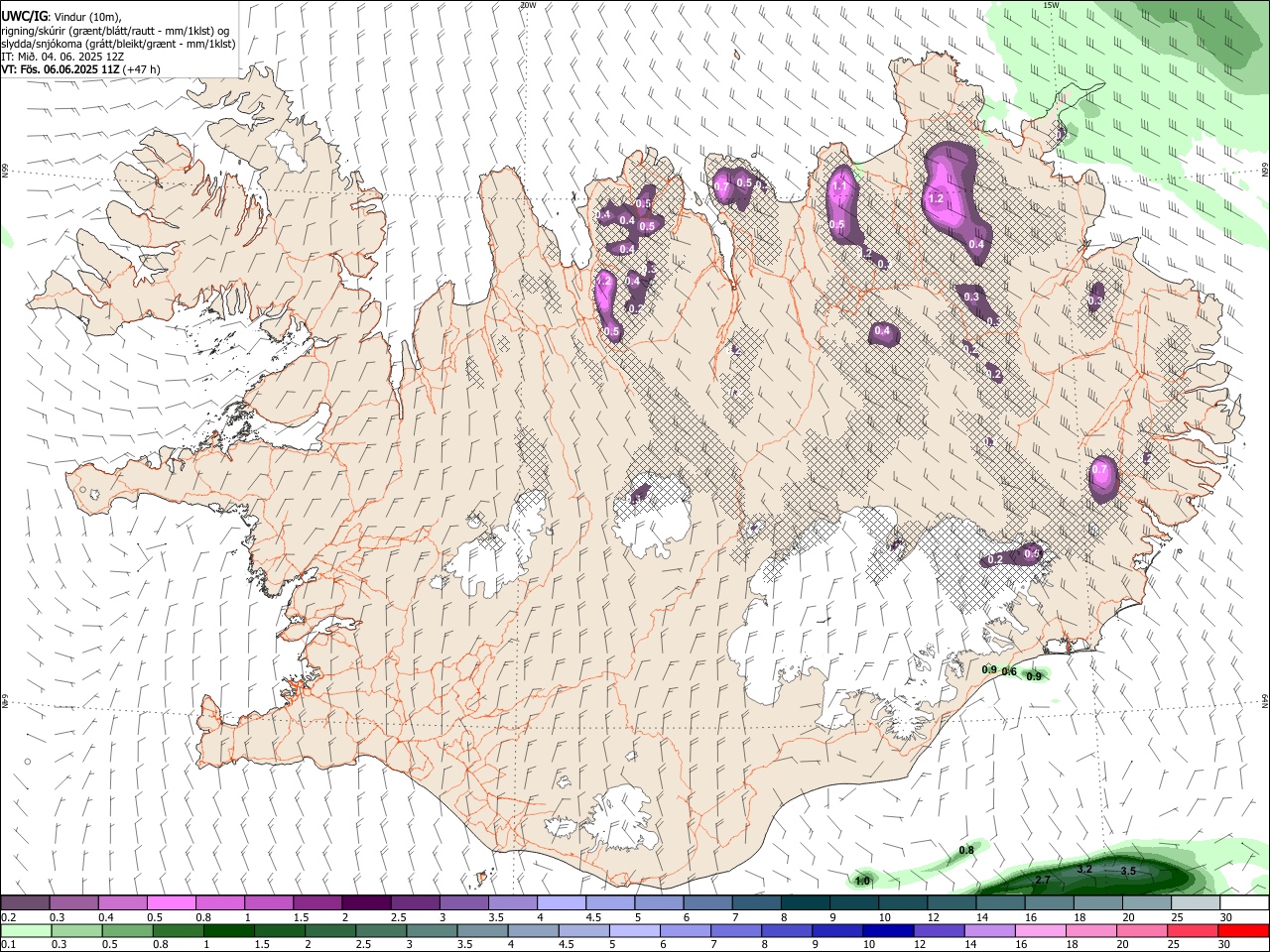
Task: Click the light lavender-blue swatch between 4 and 4.5, upper legend row
Action: point(561,903)
